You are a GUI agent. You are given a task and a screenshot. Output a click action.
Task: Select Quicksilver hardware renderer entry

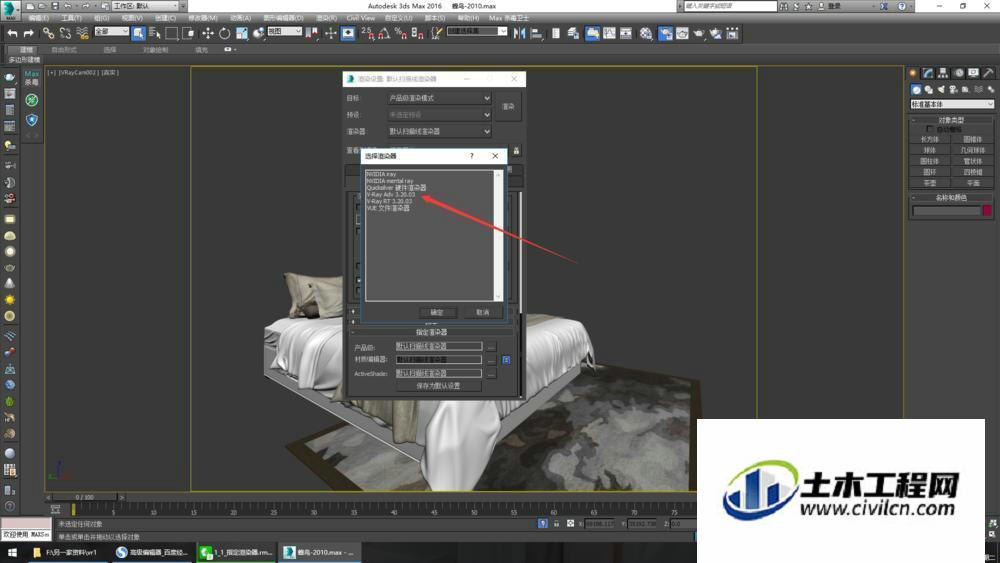pos(396,187)
